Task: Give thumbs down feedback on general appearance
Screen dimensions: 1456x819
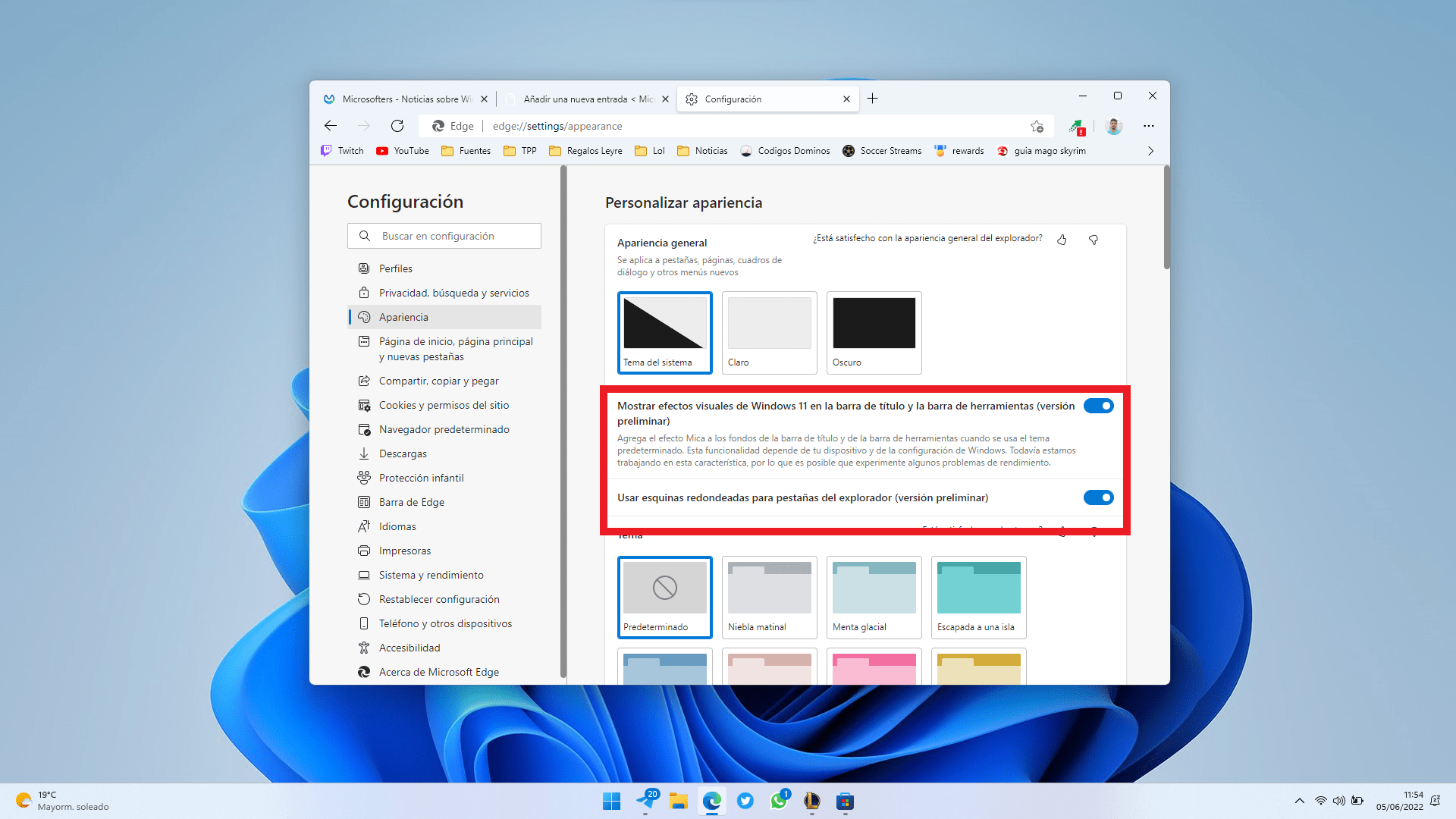Action: (1094, 239)
